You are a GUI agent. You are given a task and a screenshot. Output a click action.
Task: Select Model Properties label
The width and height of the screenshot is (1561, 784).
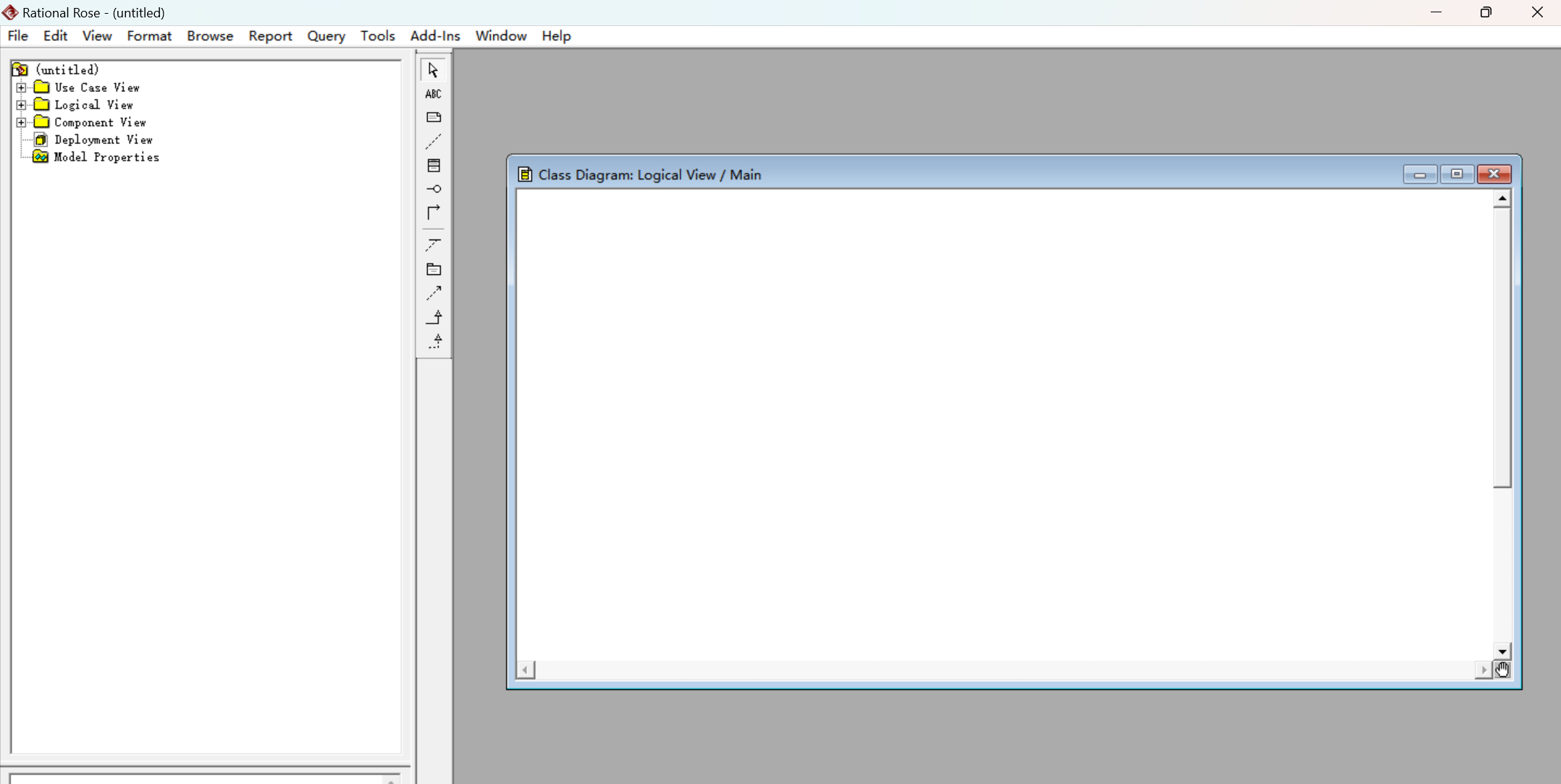click(x=106, y=157)
